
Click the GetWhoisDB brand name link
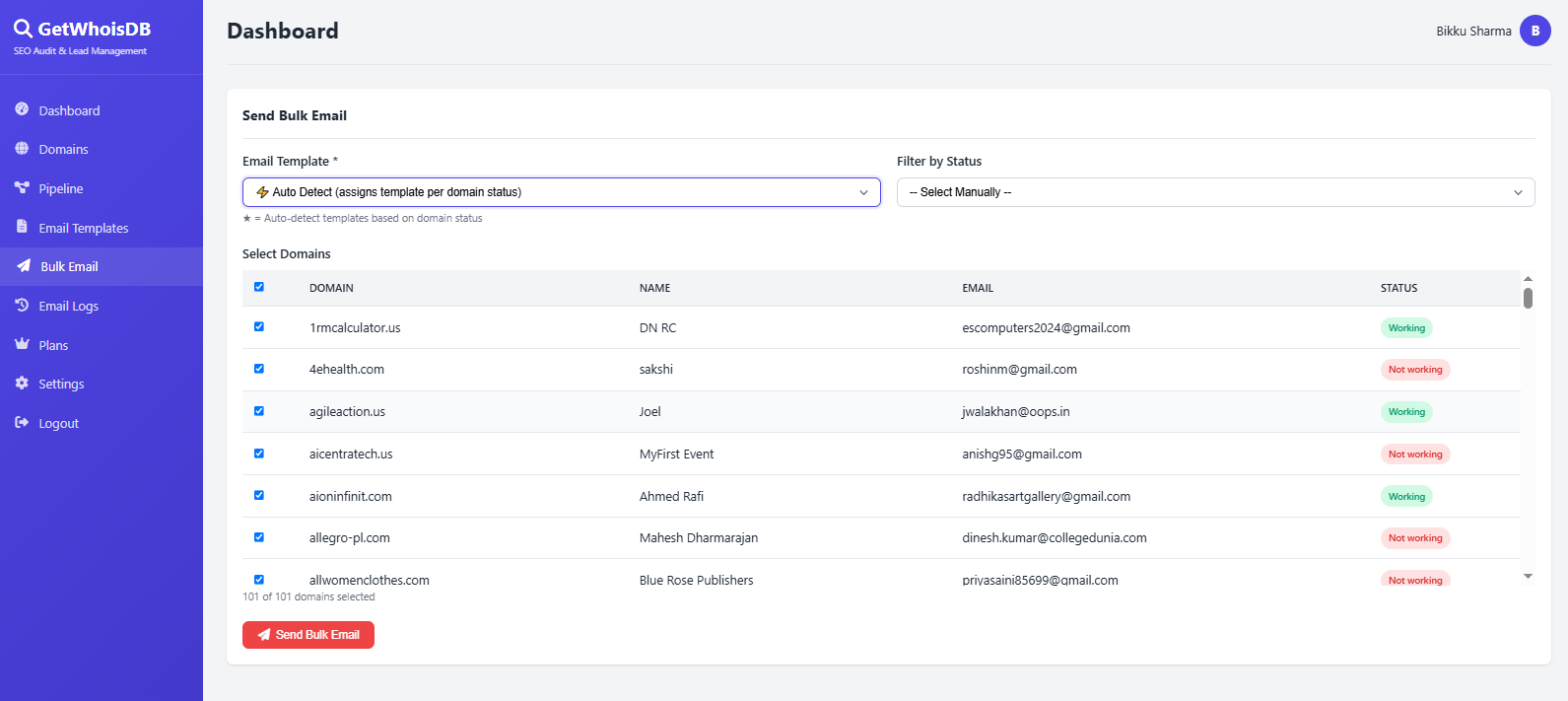[95, 29]
